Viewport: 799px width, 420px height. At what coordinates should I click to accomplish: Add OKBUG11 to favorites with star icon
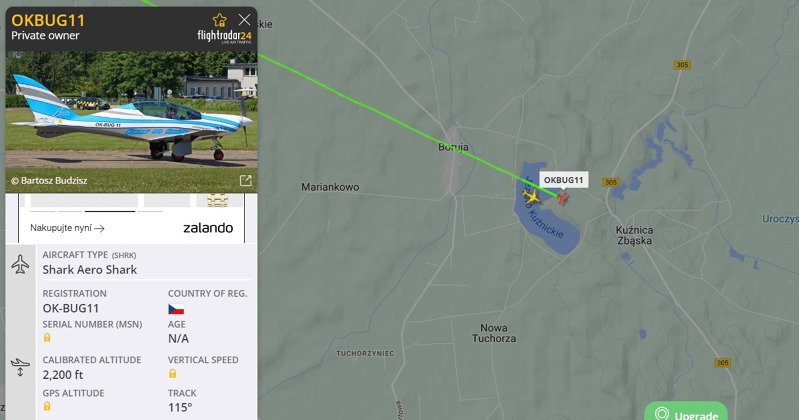click(x=220, y=20)
